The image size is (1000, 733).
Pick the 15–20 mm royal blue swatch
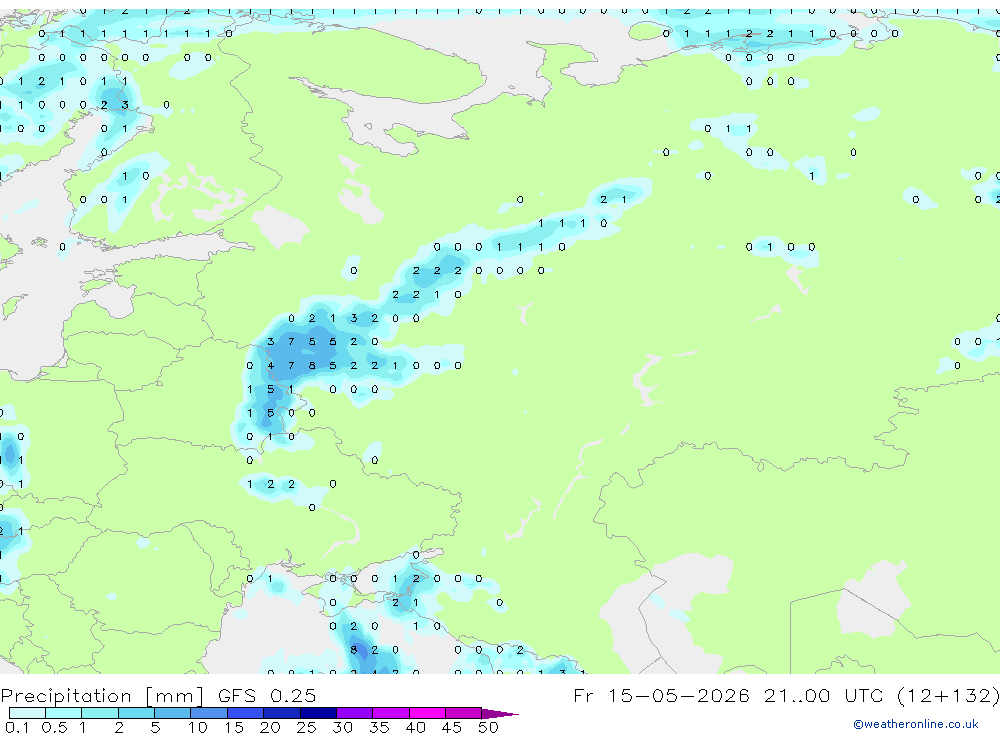click(246, 713)
